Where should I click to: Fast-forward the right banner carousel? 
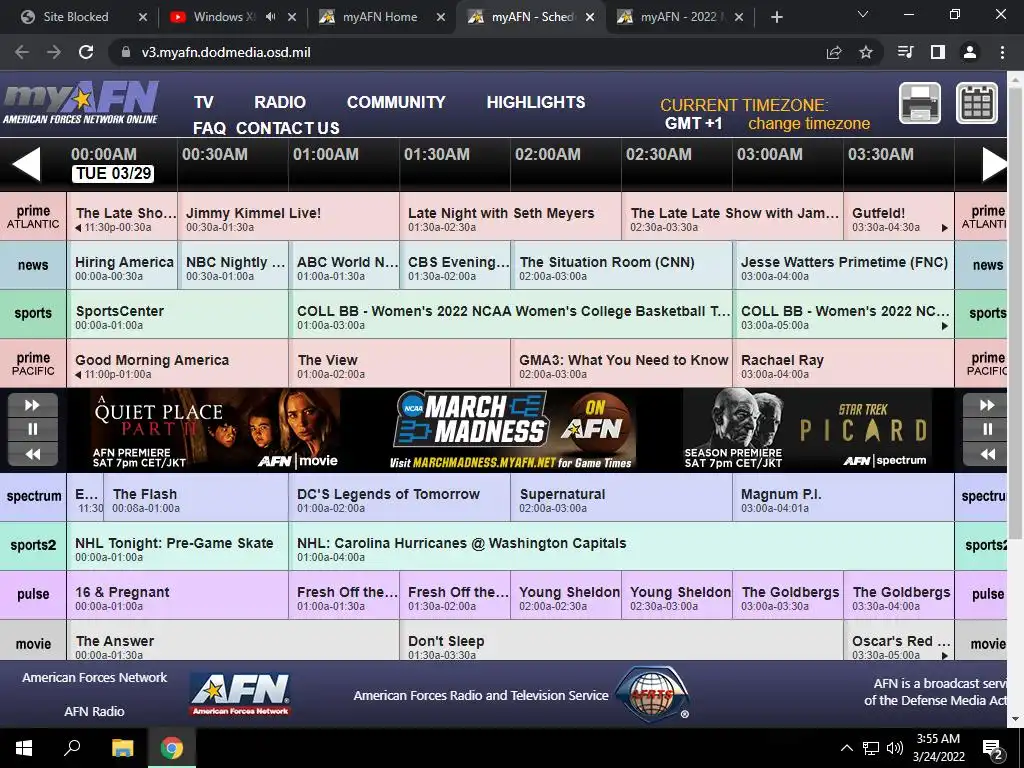coord(987,406)
